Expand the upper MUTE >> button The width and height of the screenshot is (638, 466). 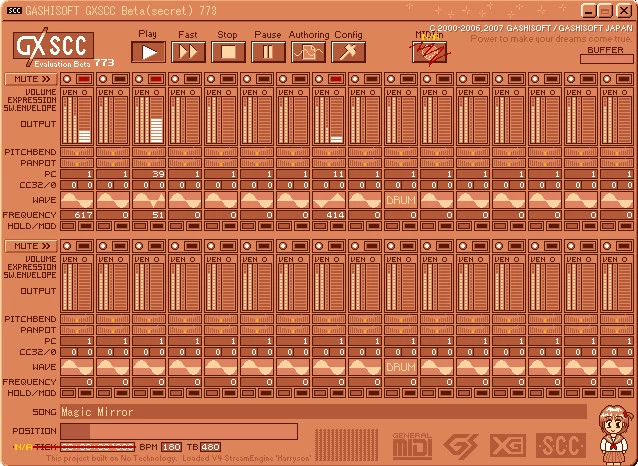click(31, 78)
